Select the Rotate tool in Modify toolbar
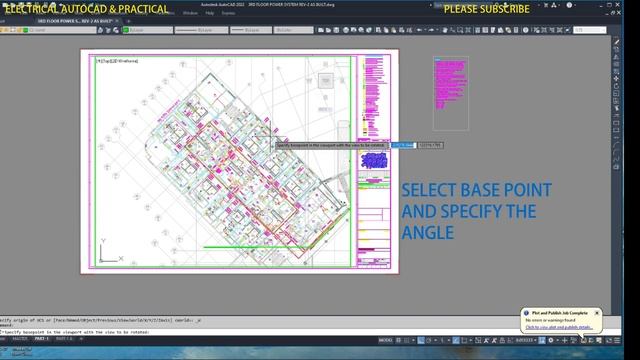The height and width of the screenshot is (360, 640). tap(616, 86)
